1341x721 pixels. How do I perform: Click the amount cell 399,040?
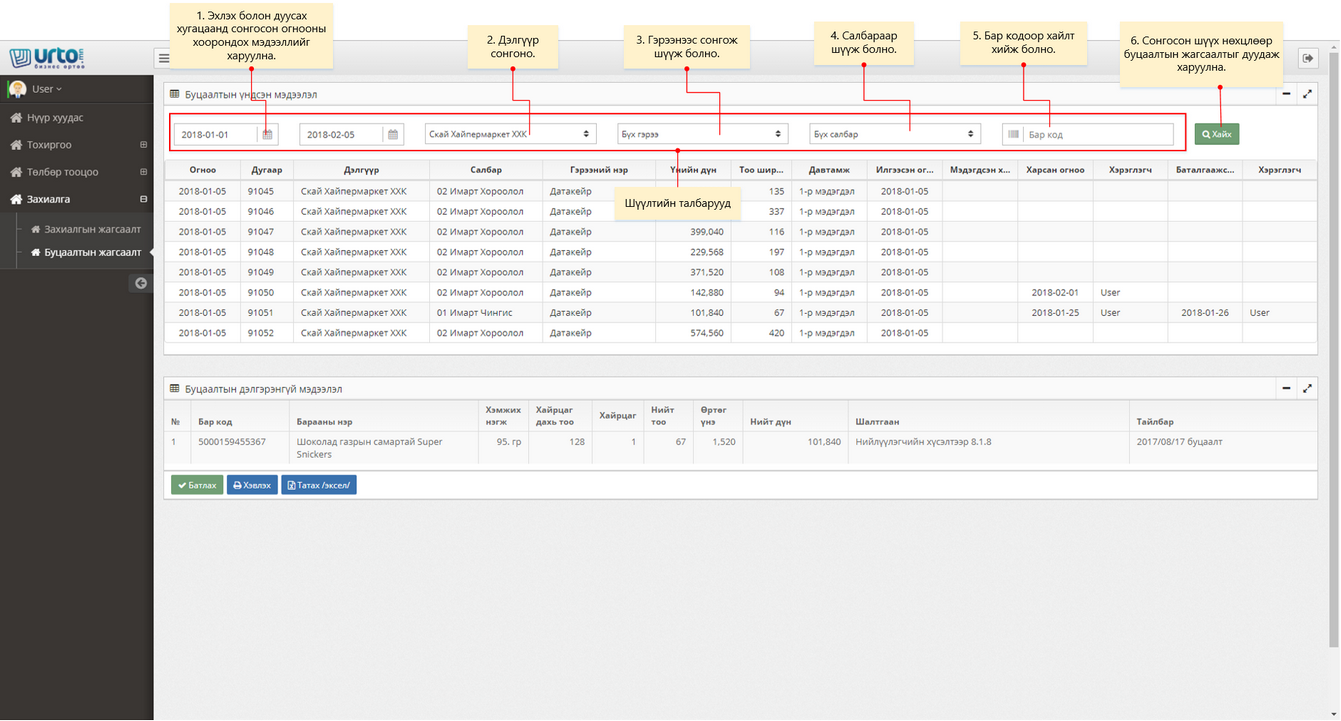(x=694, y=231)
